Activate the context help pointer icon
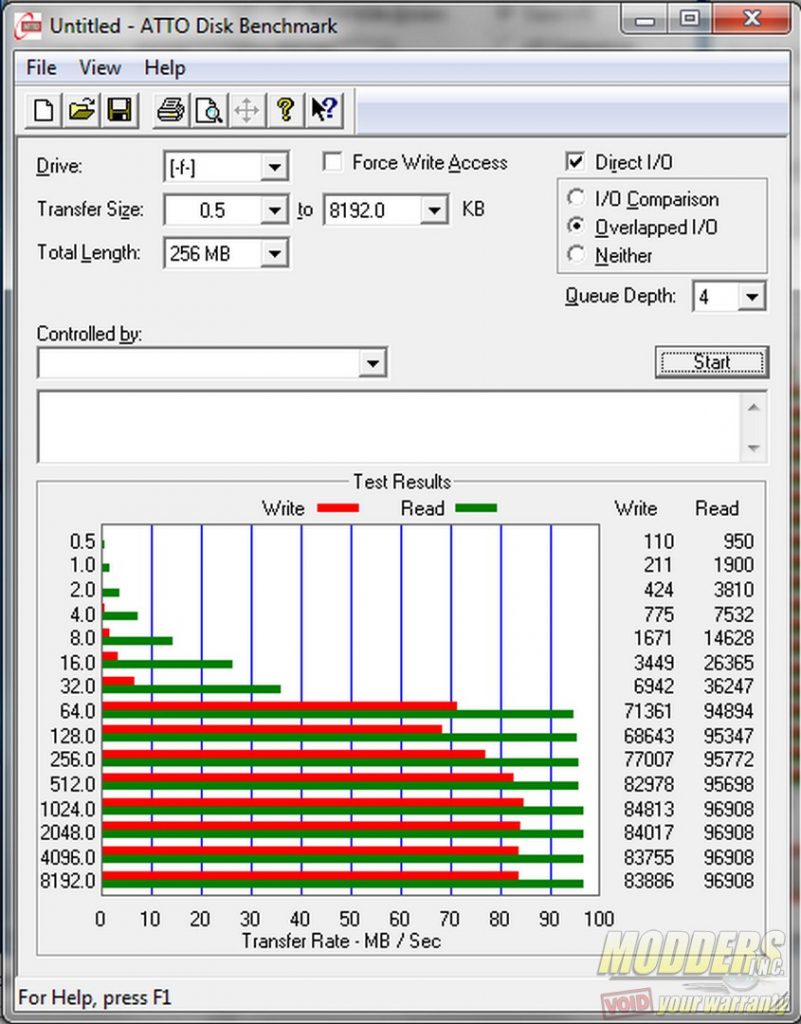 pyautogui.click(x=323, y=110)
